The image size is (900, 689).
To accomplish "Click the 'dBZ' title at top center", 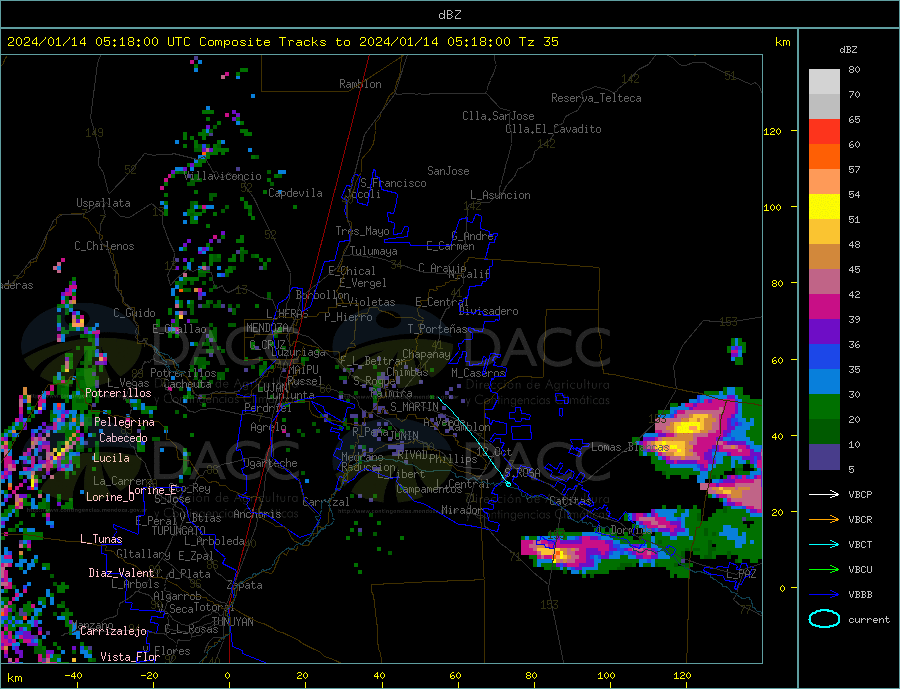I will (449, 15).
